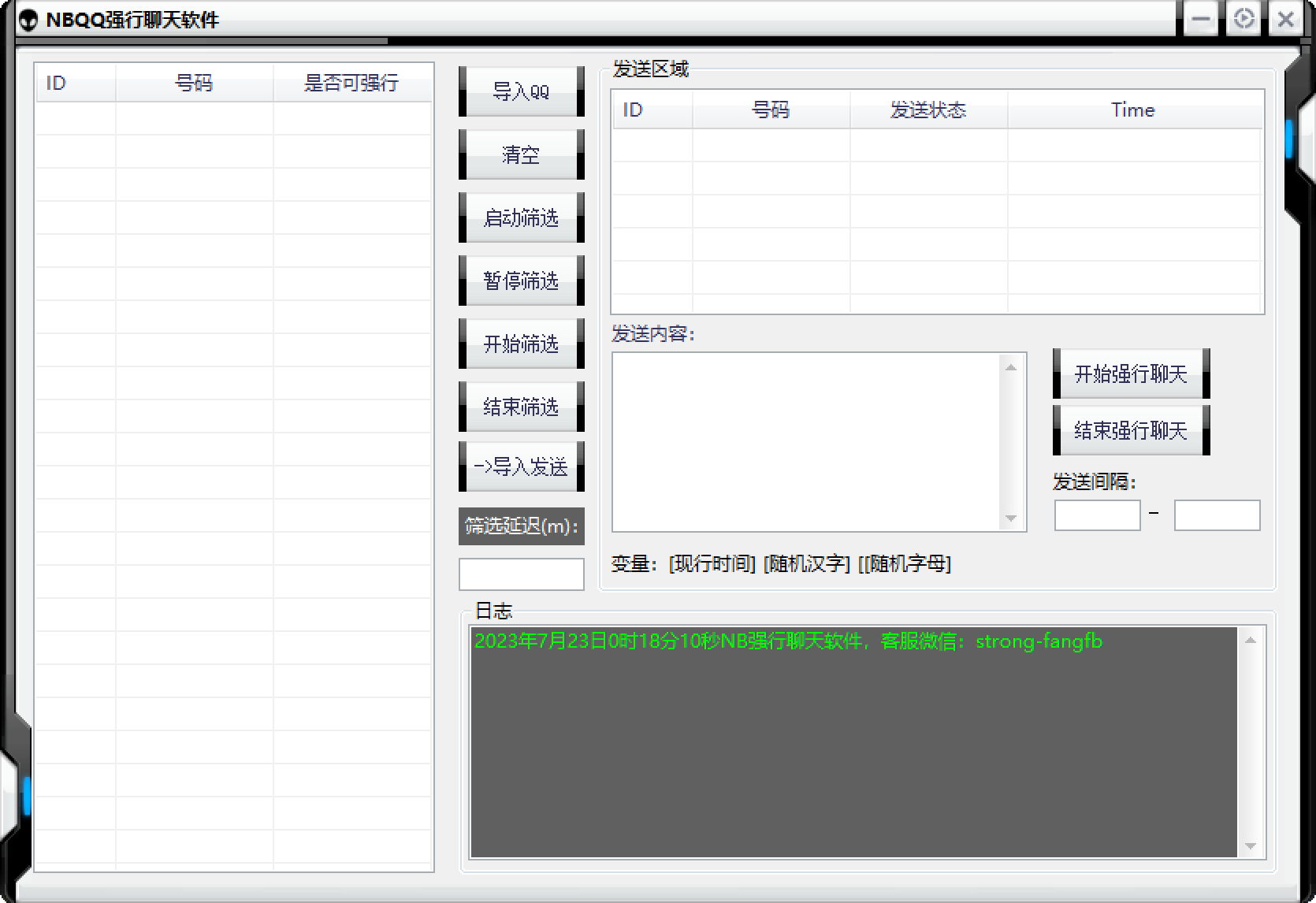Click the up arrow of 日志 scrollbar
Screen dimensions: 1316x903
tap(1251, 640)
